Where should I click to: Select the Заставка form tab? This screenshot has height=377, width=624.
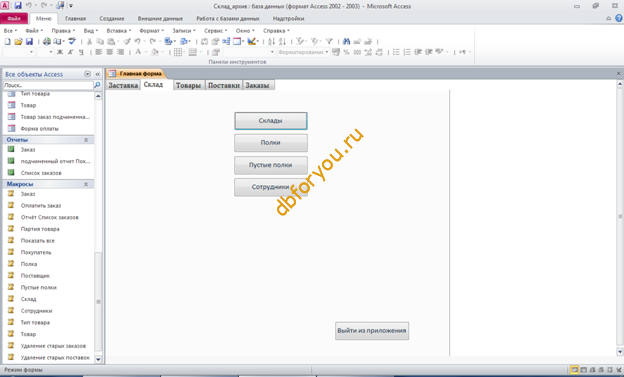pyautogui.click(x=123, y=85)
